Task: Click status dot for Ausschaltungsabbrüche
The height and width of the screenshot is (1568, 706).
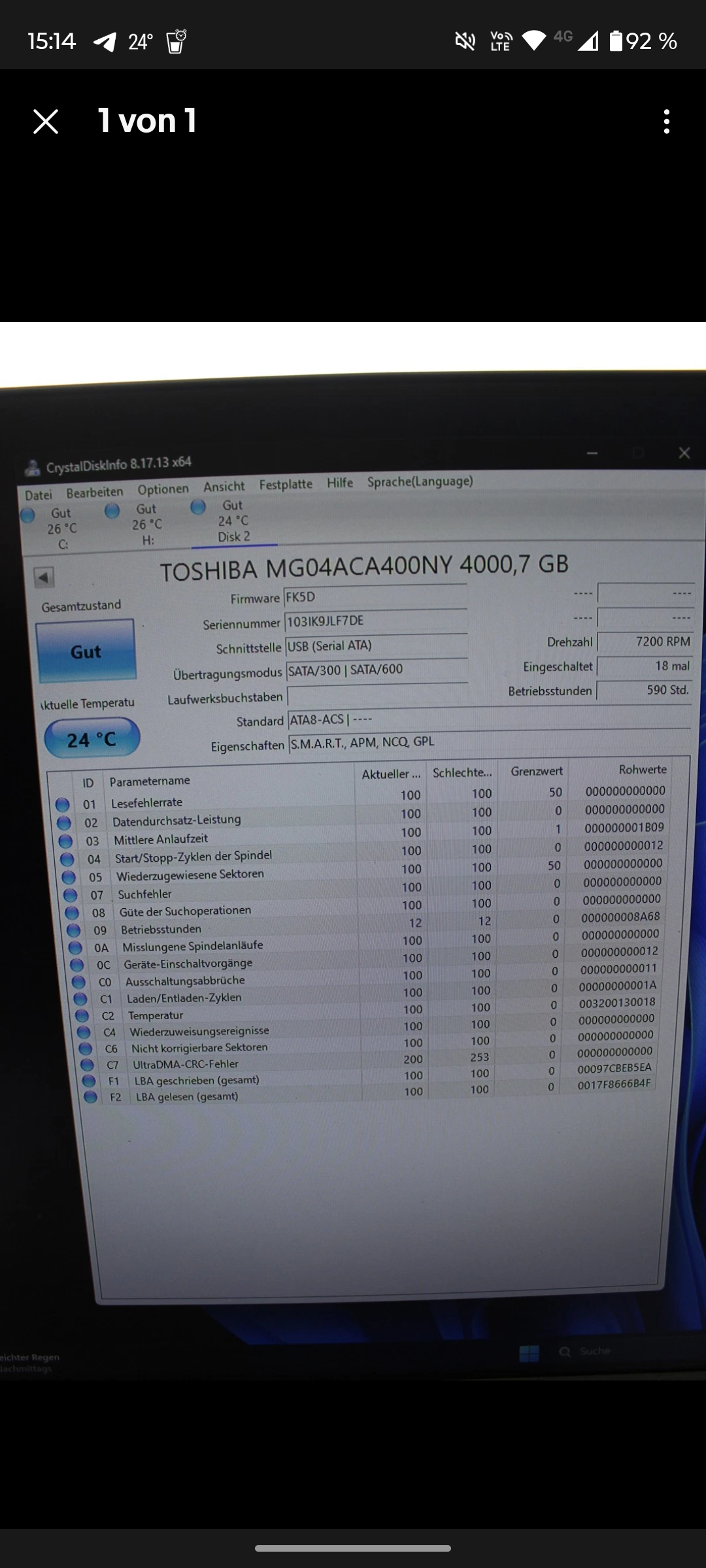Action: click(78, 982)
